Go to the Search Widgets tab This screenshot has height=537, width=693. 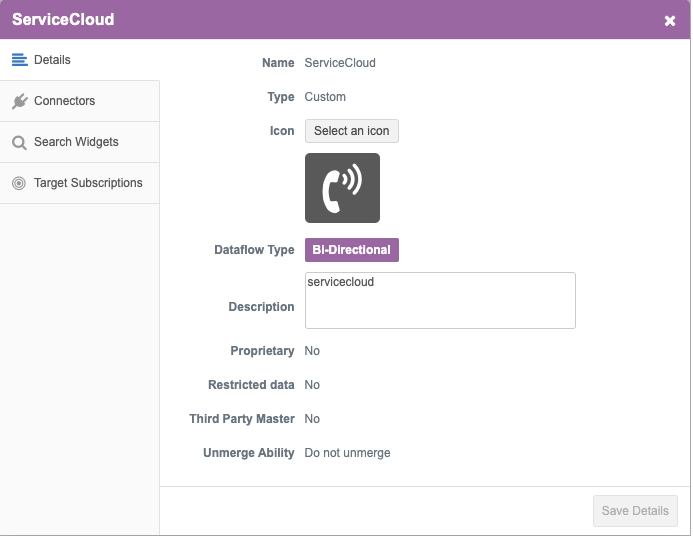tap(76, 142)
